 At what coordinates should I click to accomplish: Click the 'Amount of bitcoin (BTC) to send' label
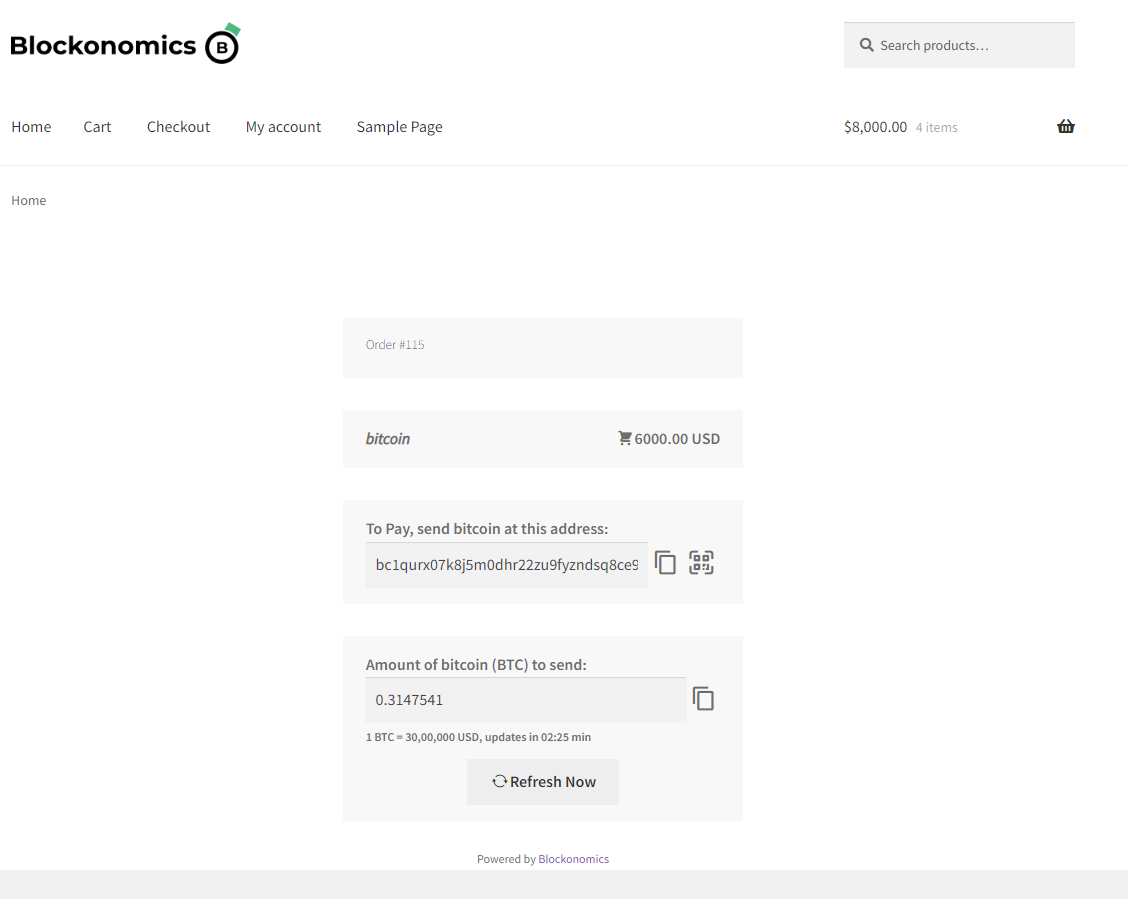(476, 665)
